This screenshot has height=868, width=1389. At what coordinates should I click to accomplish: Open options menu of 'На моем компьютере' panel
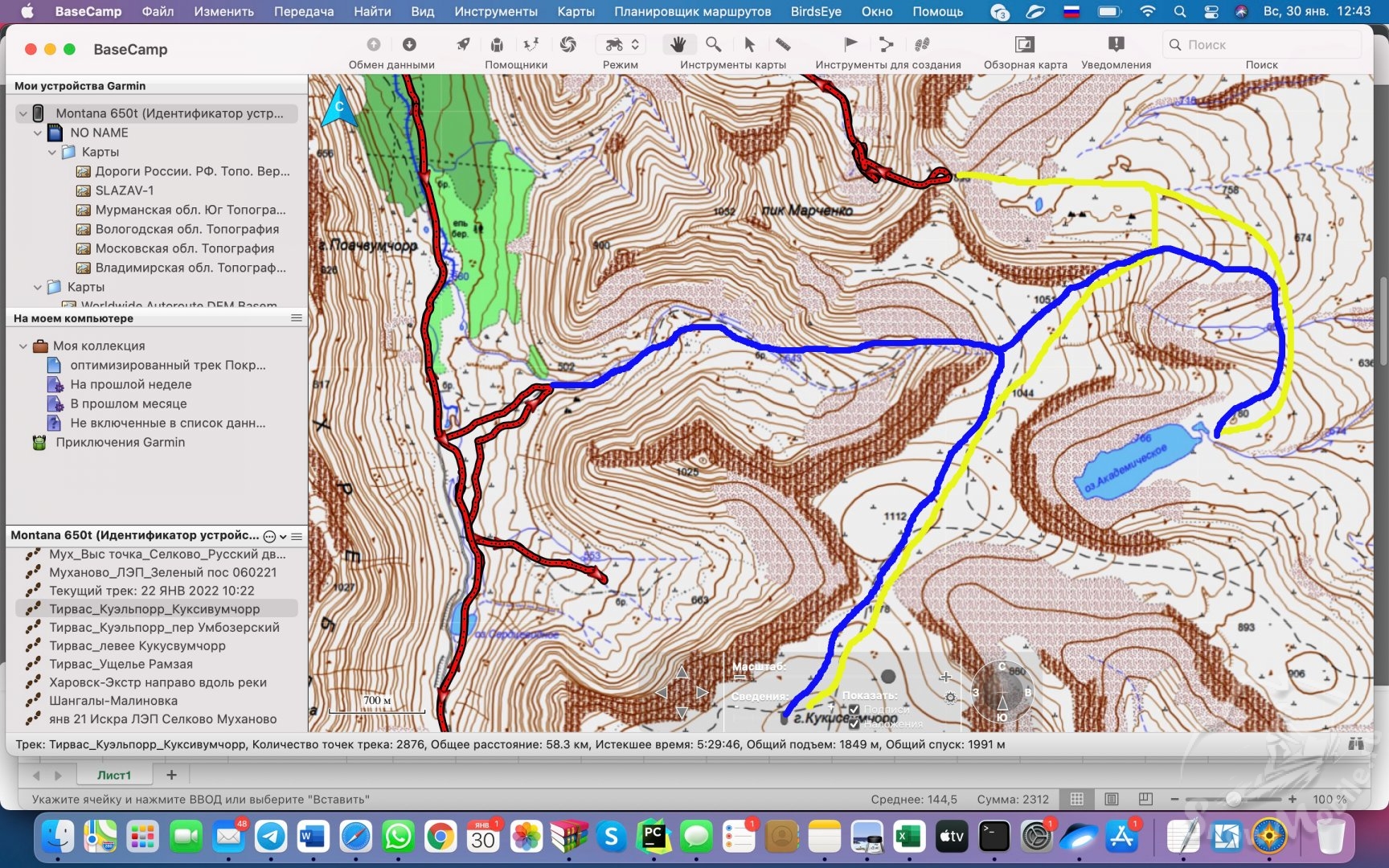297,318
